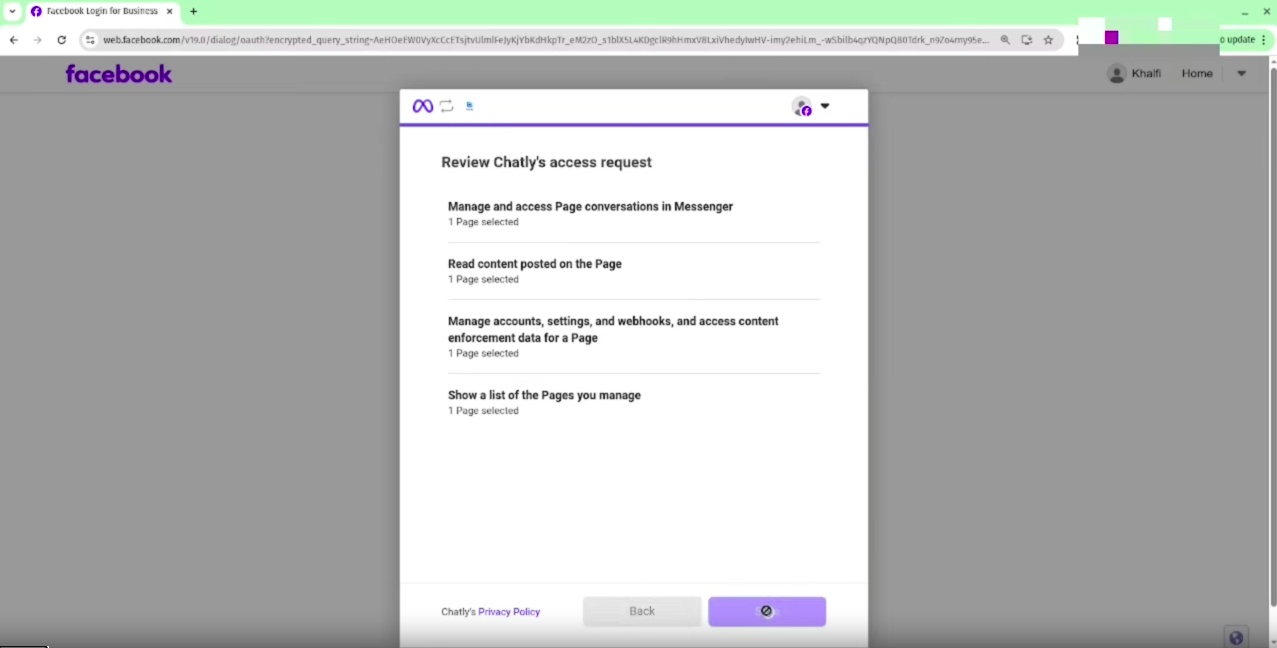Close the browser window
The width and height of the screenshot is (1277, 648).
1266,12
